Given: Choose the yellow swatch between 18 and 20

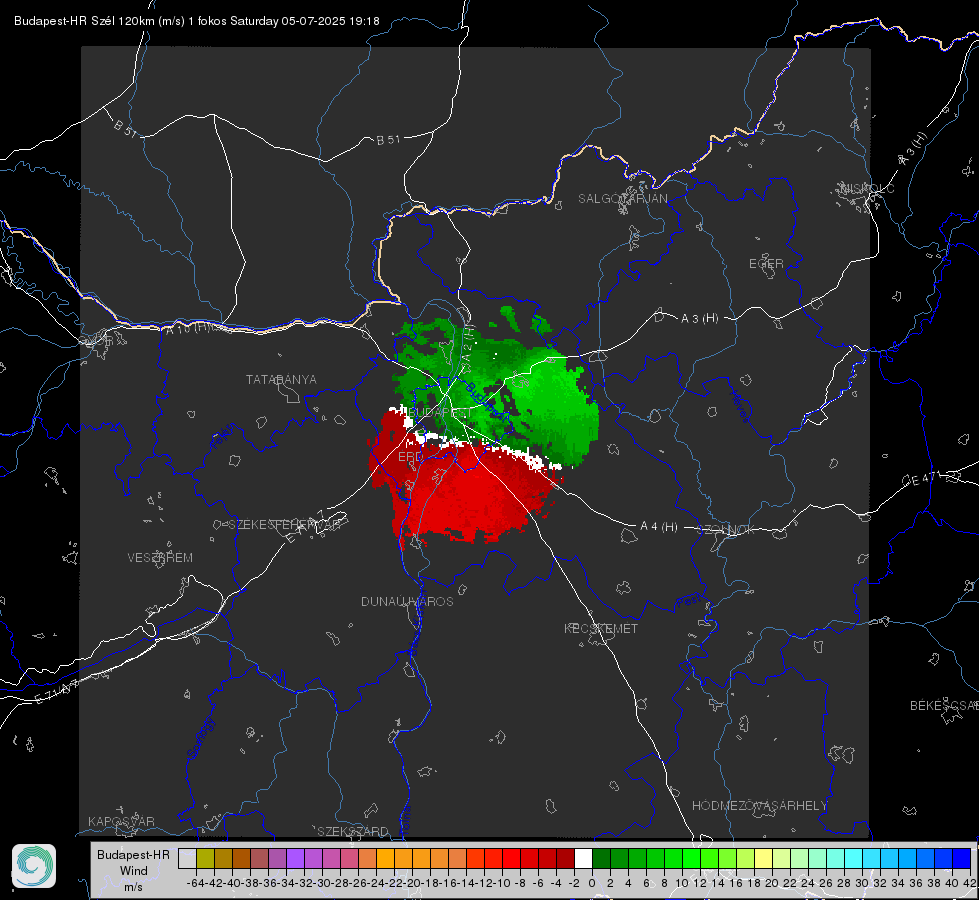Looking at the screenshot, I should pos(764,858).
